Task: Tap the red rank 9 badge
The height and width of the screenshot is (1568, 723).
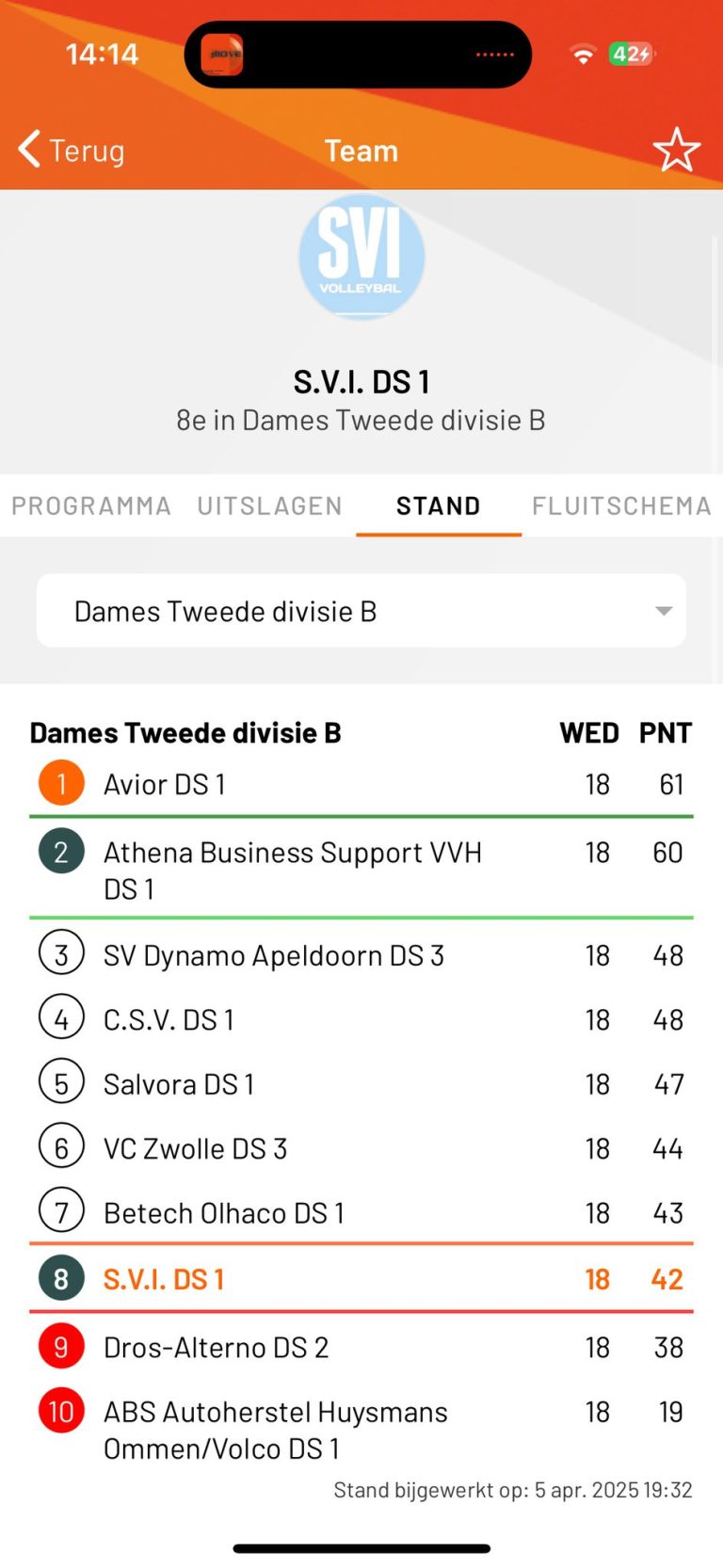Action: pyautogui.click(x=61, y=1347)
